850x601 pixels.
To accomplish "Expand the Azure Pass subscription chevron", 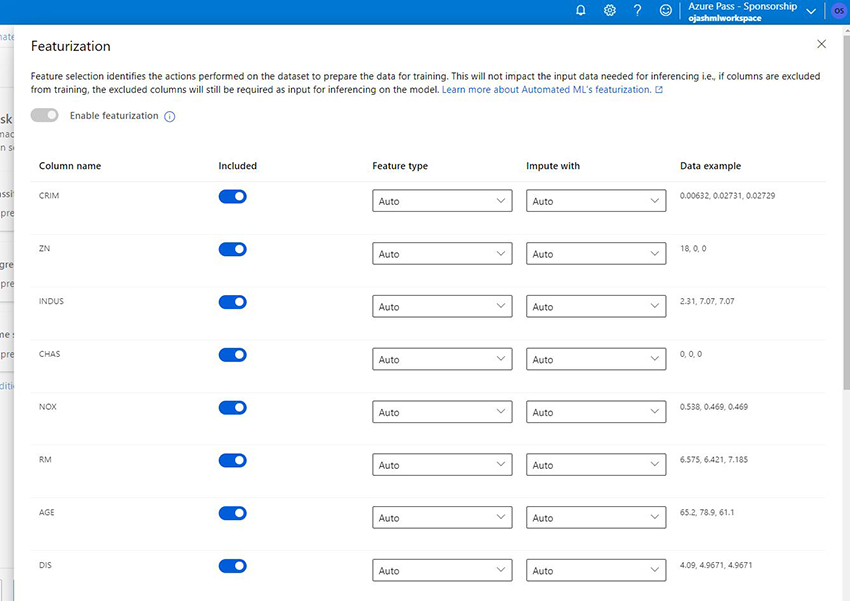I will 811,11.
